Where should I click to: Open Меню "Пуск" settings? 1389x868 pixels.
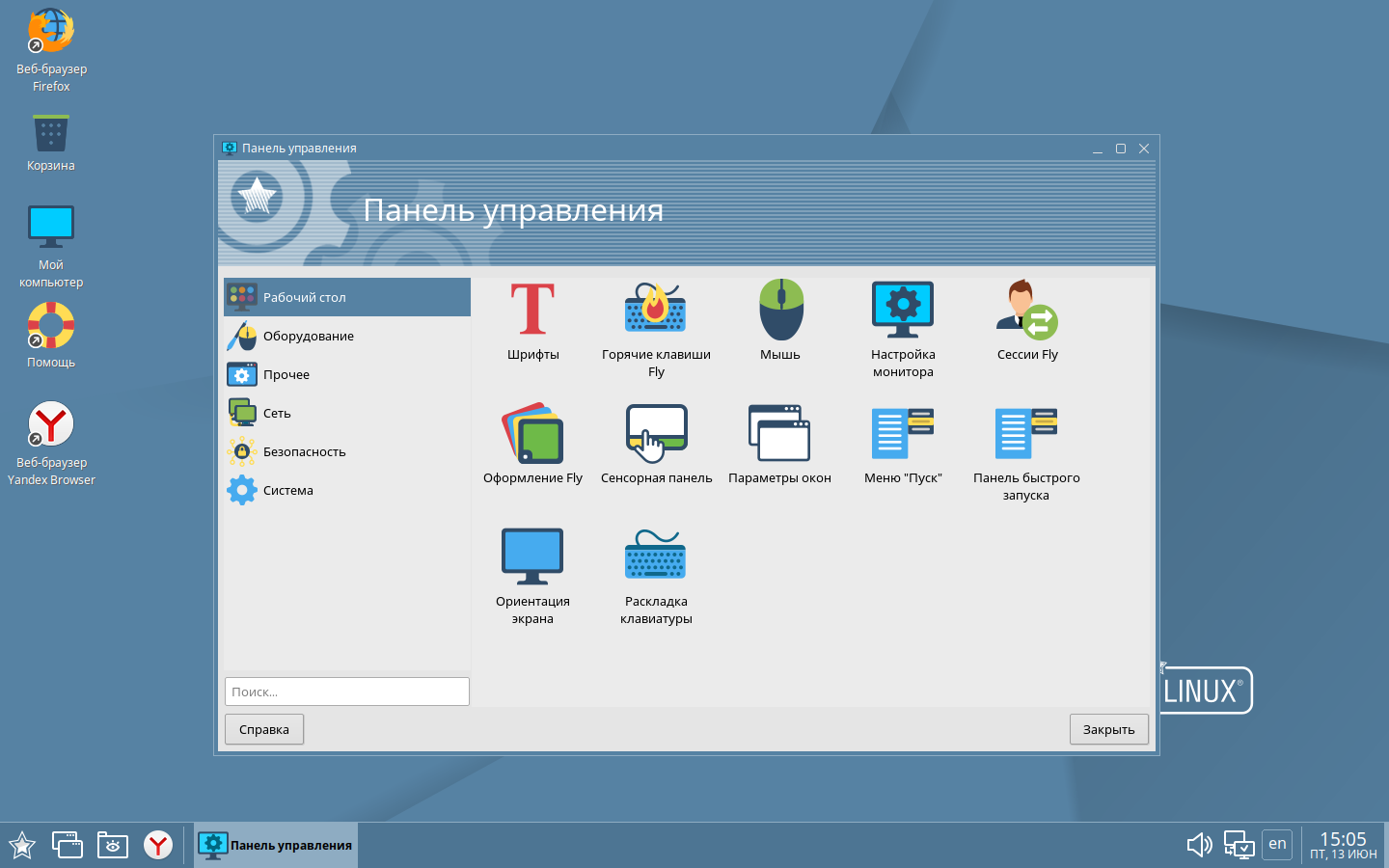tap(903, 445)
